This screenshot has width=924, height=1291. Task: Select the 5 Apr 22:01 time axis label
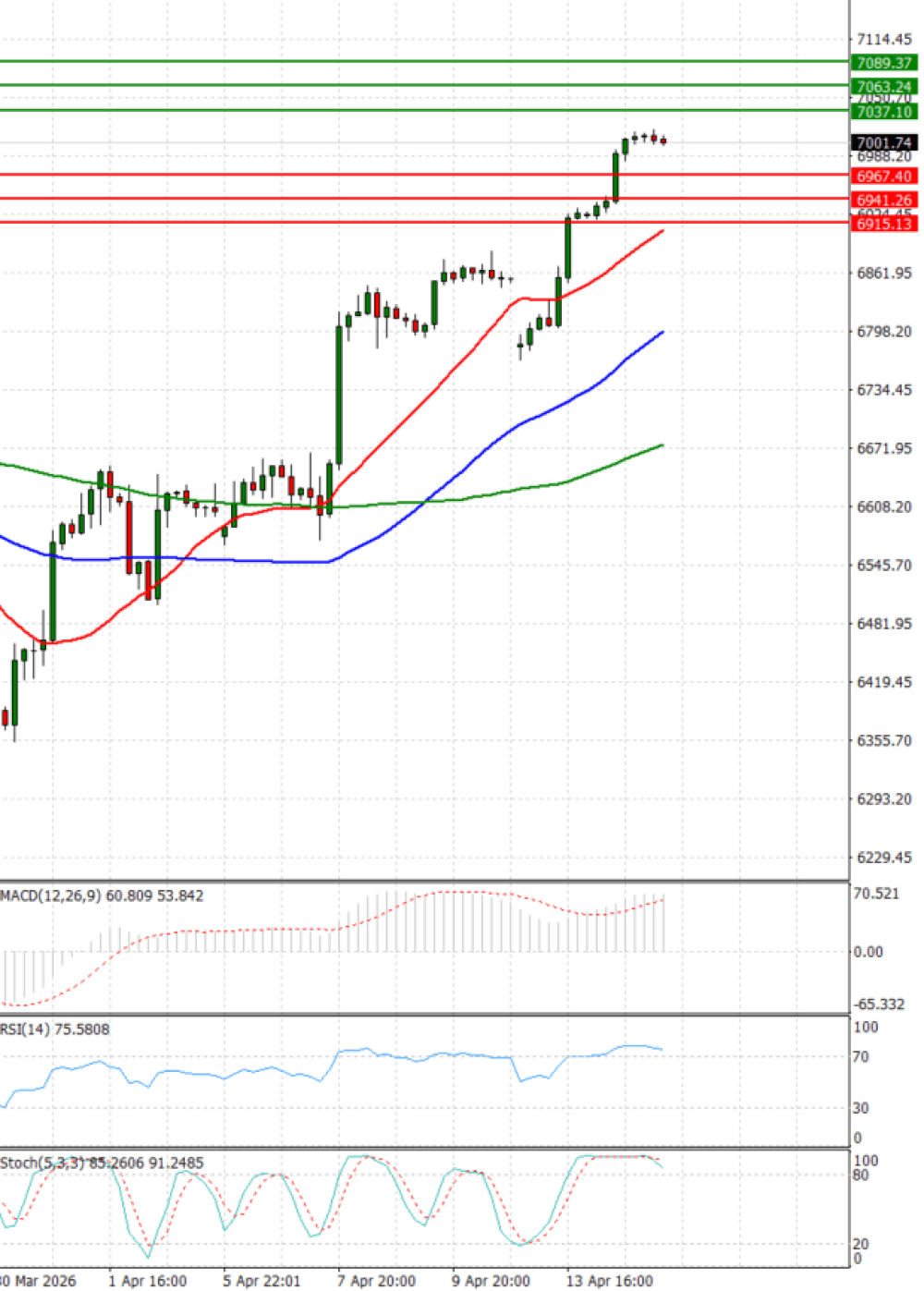pyautogui.click(x=261, y=1281)
